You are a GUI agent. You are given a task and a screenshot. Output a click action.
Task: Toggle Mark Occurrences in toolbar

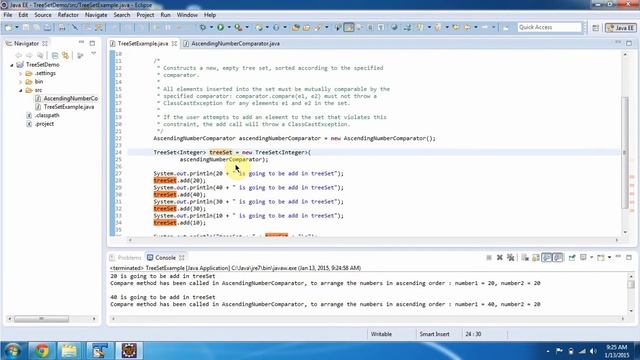pyautogui.click(x=349, y=27)
